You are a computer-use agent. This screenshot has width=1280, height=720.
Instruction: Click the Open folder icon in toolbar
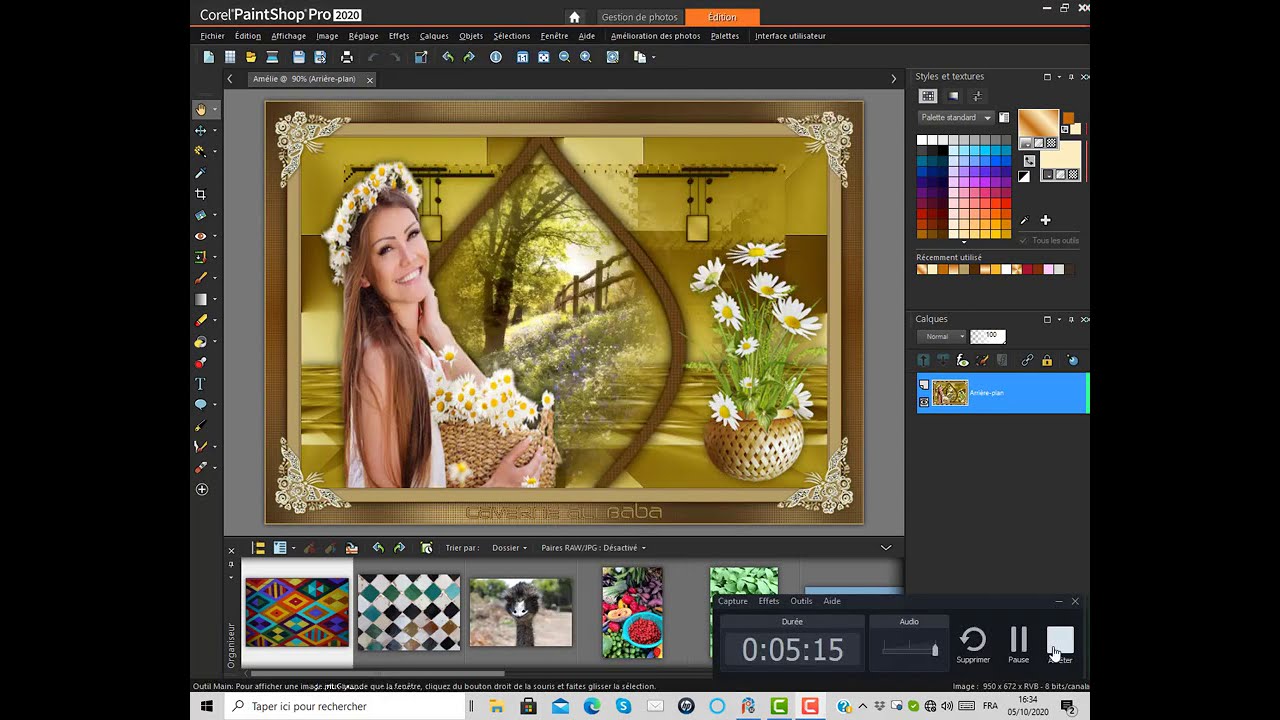click(x=251, y=57)
